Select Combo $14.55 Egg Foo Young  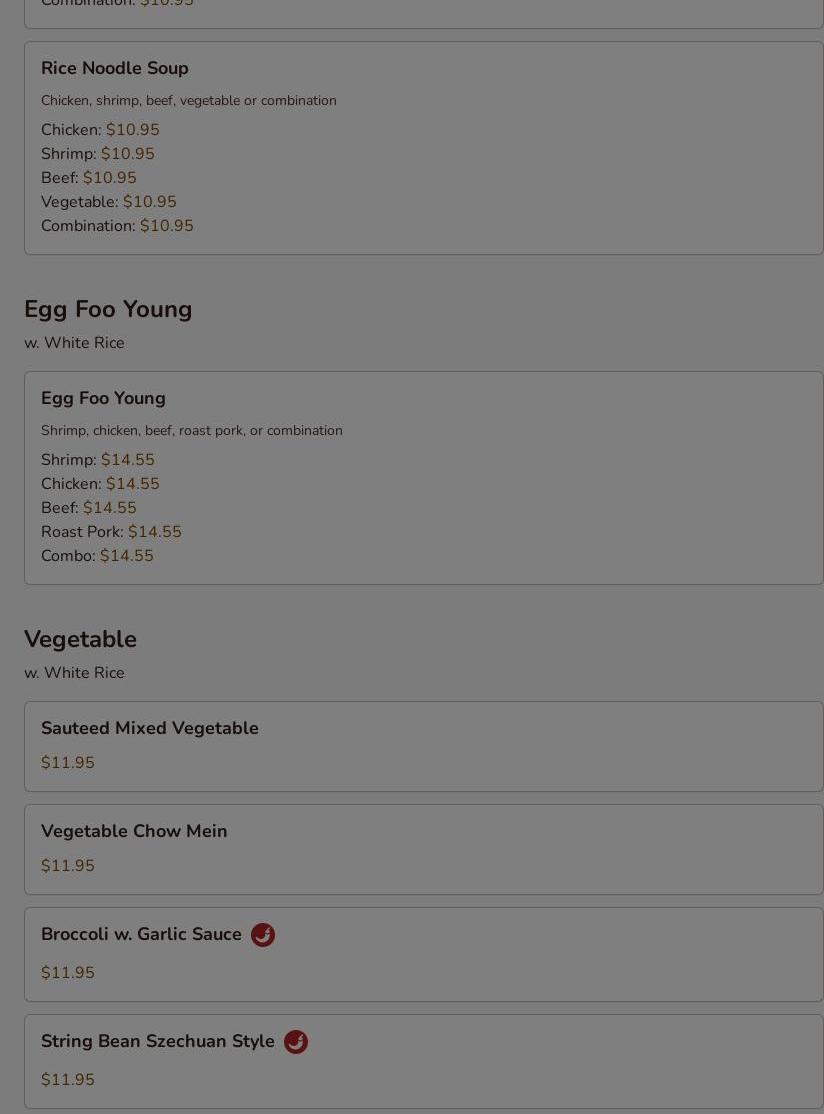click(97, 556)
